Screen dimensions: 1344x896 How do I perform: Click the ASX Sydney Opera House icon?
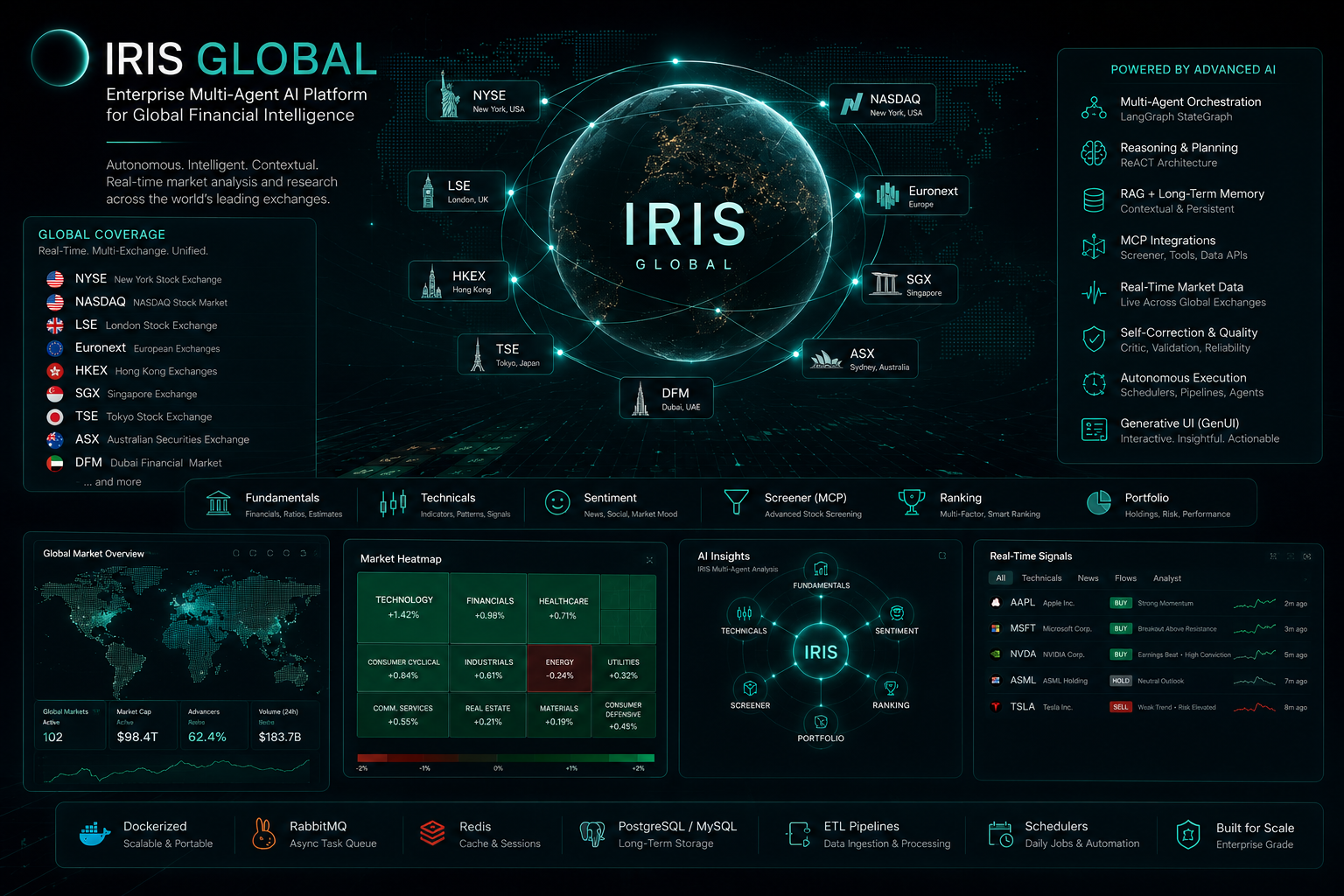coord(826,359)
